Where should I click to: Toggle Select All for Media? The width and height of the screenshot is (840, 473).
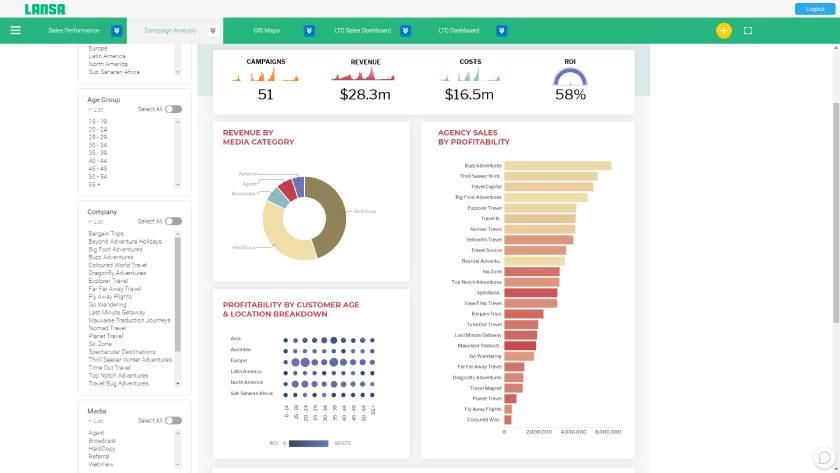[173, 421]
